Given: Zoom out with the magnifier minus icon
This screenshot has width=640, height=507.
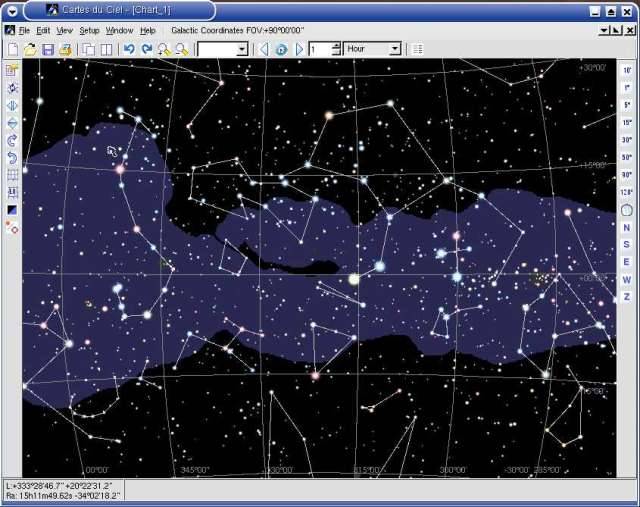Looking at the screenshot, I should (x=182, y=50).
